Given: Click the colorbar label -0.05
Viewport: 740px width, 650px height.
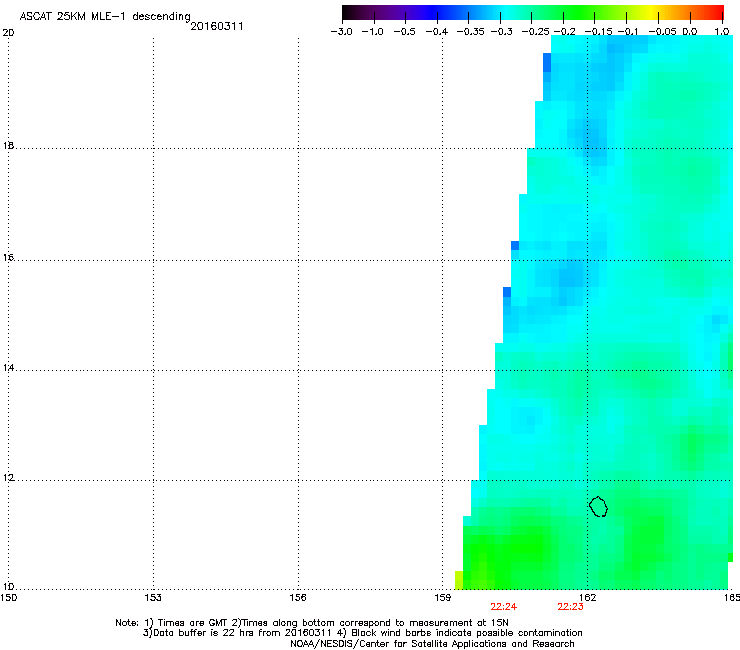Looking at the screenshot, I should click(x=662, y=32).
